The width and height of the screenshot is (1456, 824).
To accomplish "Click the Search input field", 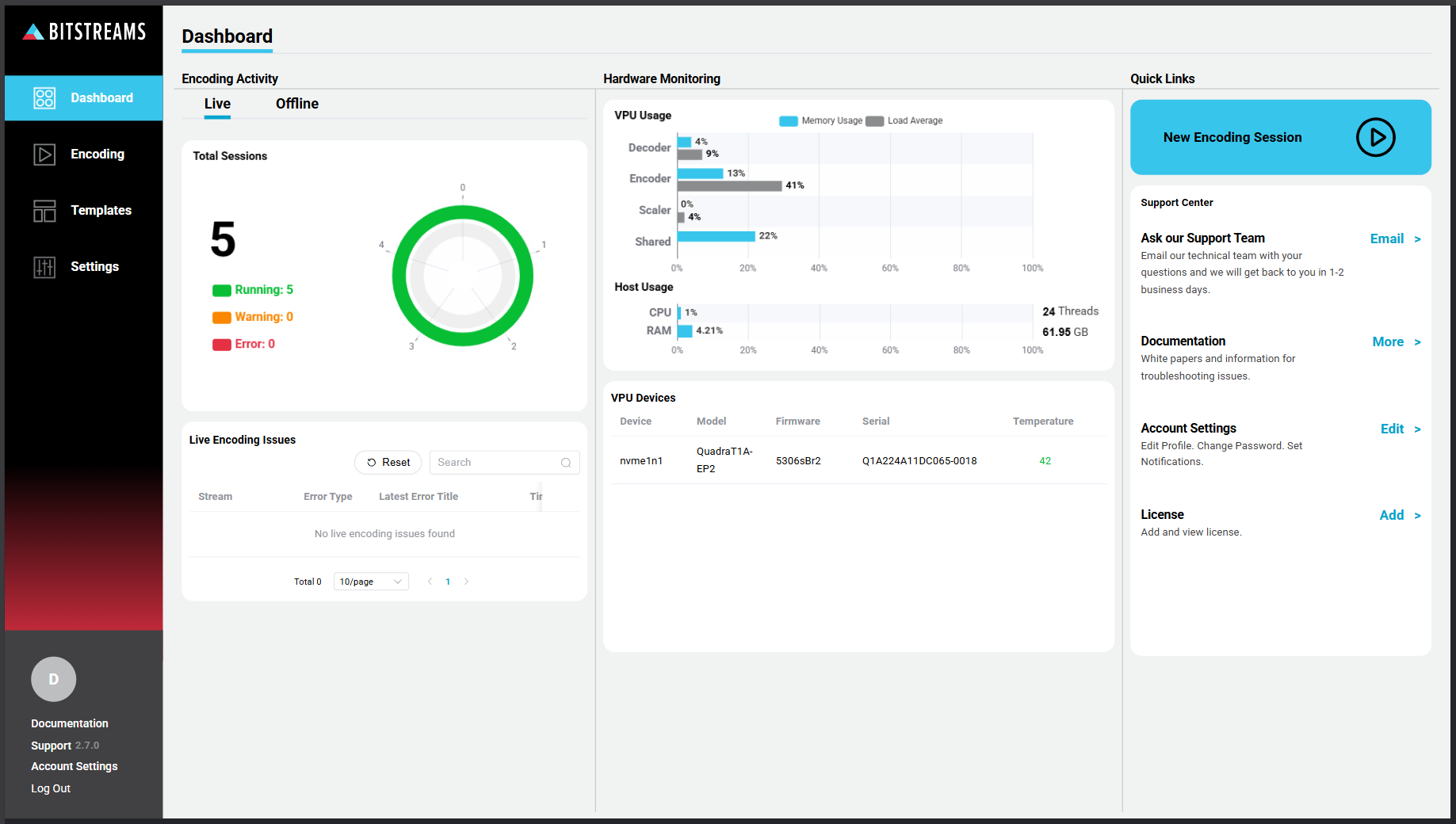I will [x=495, y=463].
